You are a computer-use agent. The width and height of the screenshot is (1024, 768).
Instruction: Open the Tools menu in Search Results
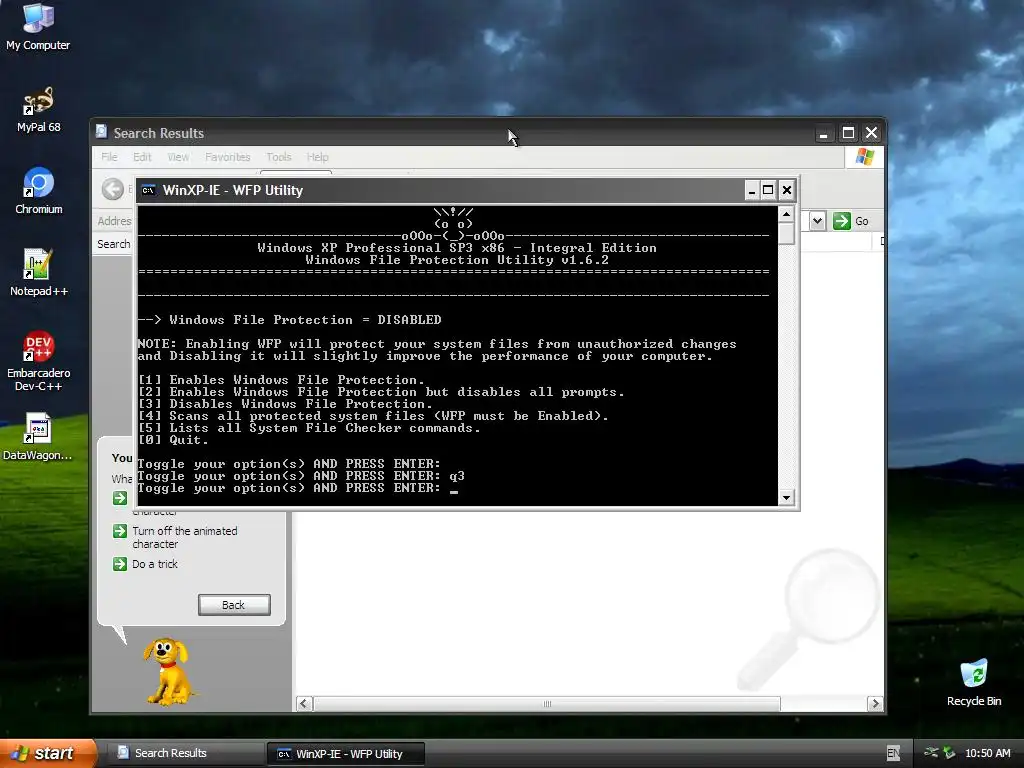278,157
